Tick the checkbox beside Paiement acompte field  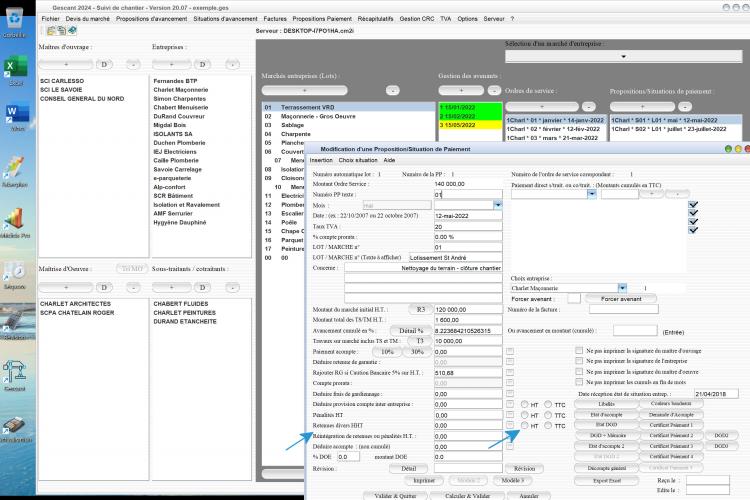(510, 351)
